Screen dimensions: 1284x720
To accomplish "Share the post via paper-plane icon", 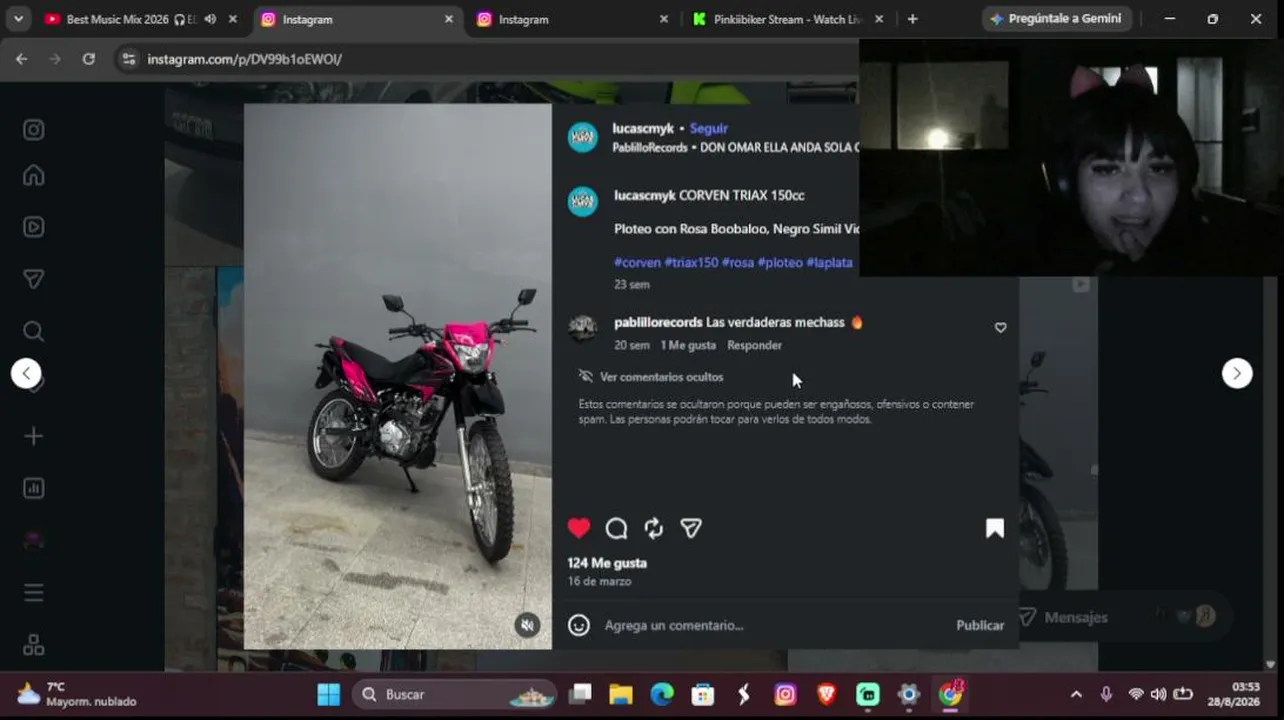I will (691, 528).
